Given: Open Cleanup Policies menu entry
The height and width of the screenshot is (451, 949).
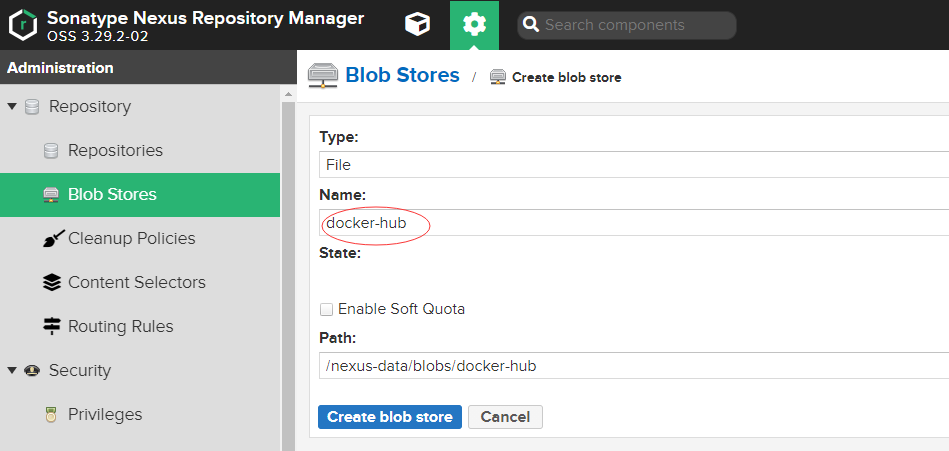Looking at the screenshot, I should [131, 239].
